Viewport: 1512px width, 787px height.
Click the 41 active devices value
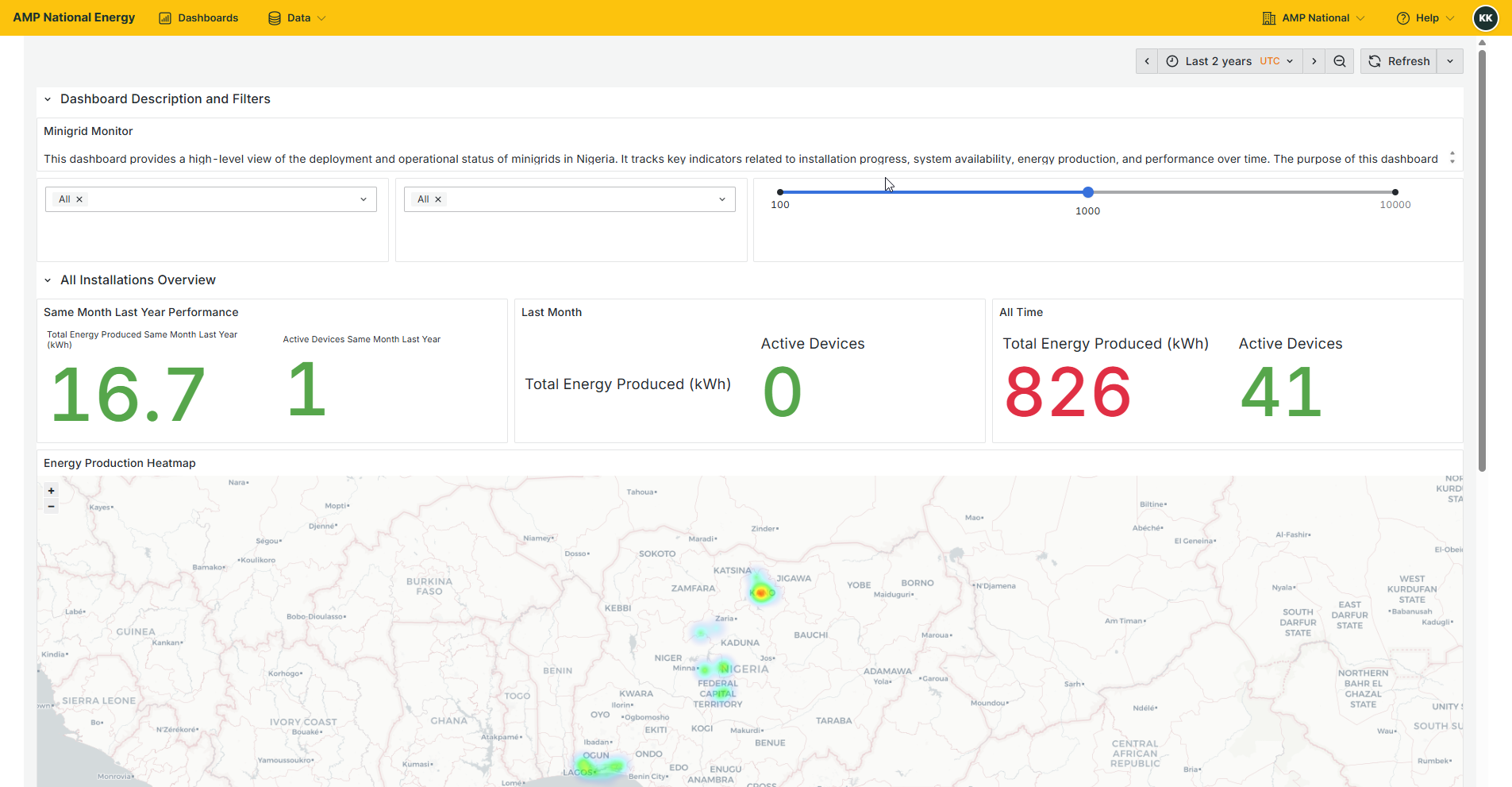click(1281, 392)
